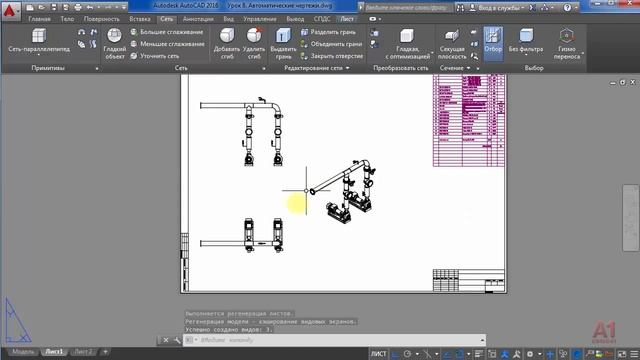Open the quick access toolbar customize dropdown
640x360 pixels.
[x=124, y=7]
